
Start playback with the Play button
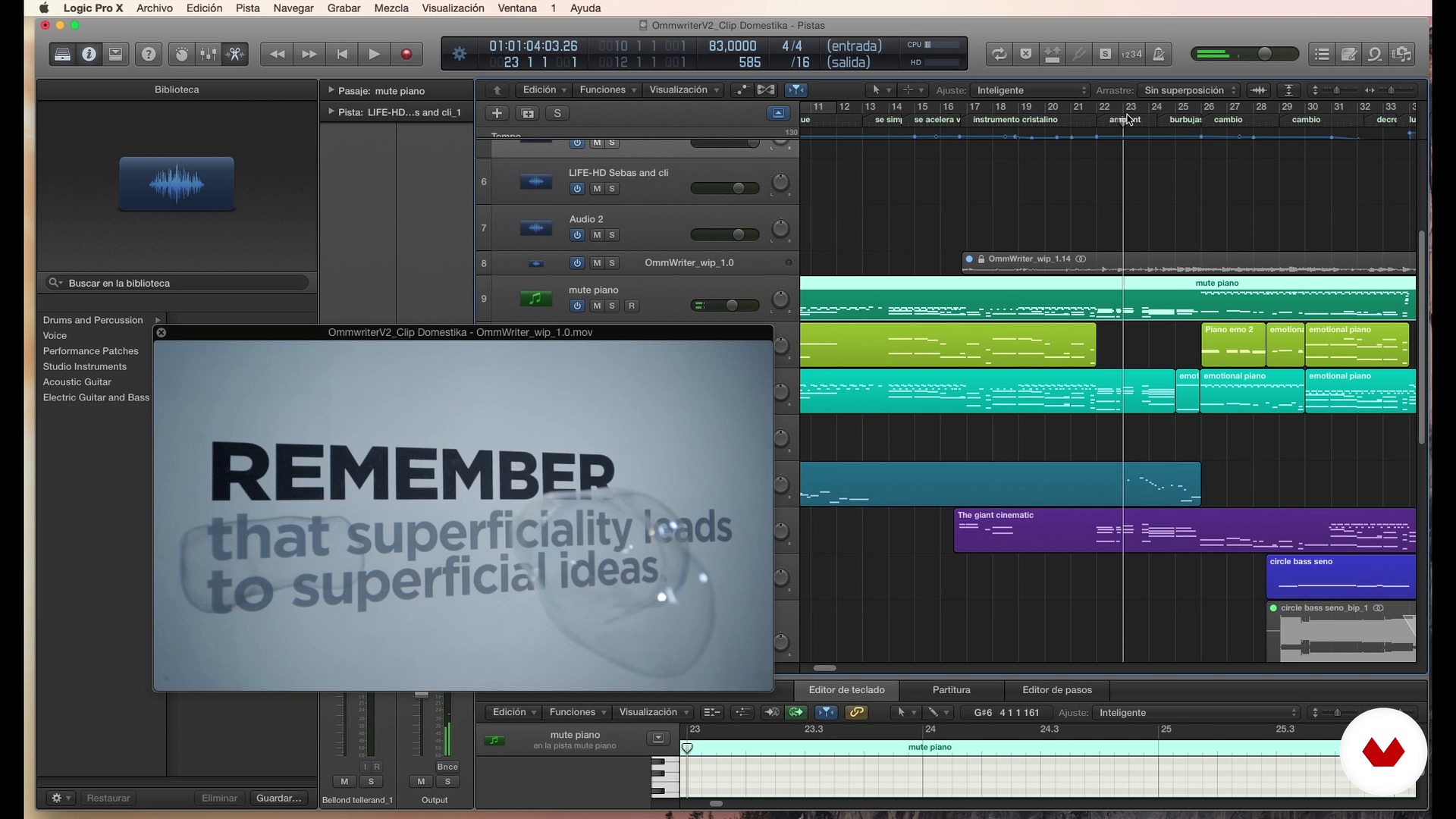coord(374,54)
